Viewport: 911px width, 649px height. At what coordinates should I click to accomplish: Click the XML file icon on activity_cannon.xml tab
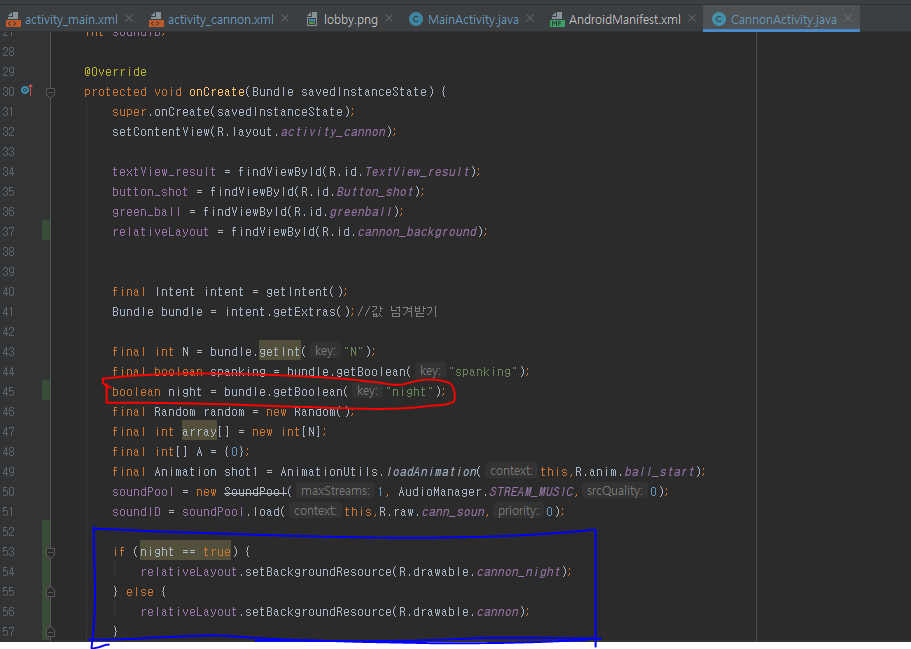156,20
